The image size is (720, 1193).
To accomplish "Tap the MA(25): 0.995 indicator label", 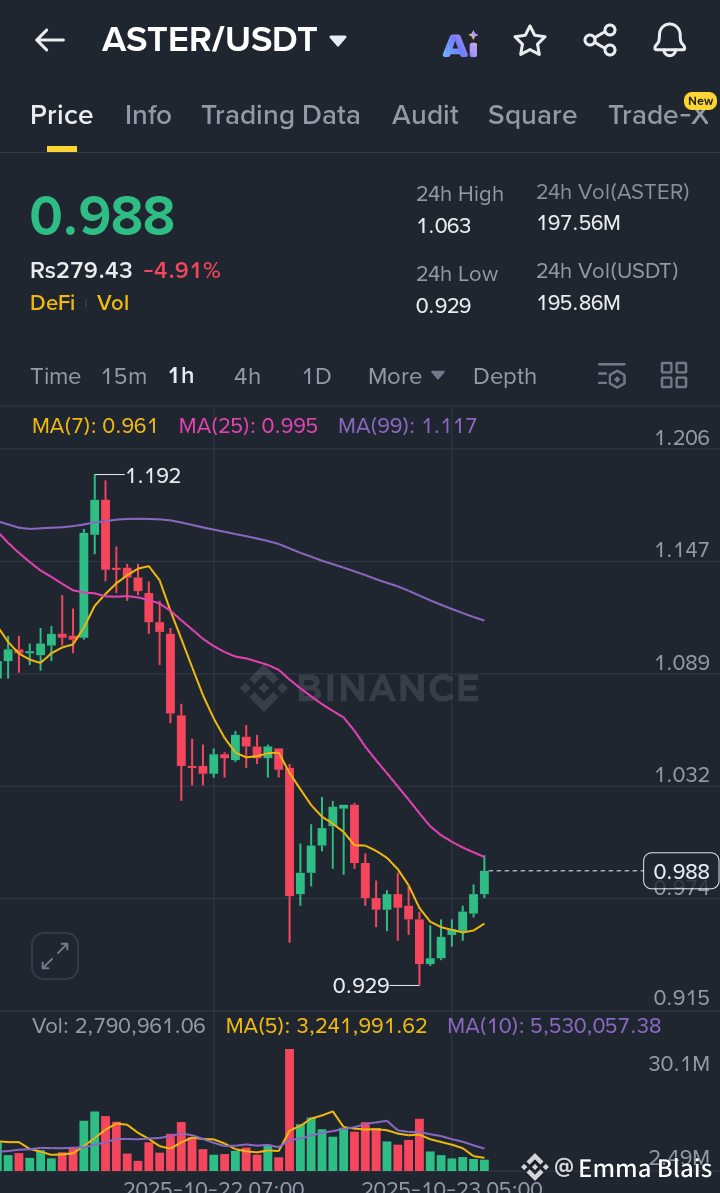I will 248,425.
